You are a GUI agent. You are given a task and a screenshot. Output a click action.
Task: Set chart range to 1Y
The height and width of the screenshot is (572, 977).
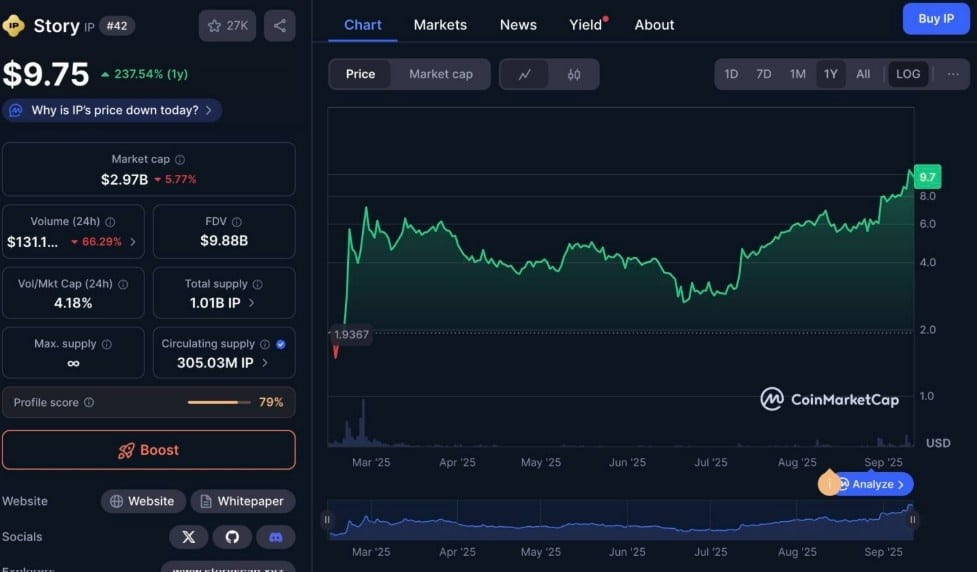[x=831, y=74]
